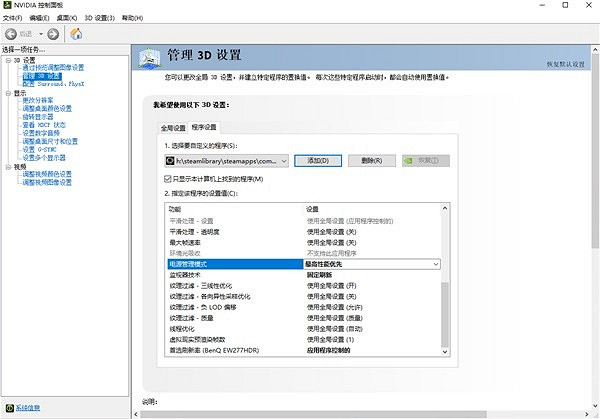This screenshot has width=600, height=419.
Task: Select the 监视器技术 feature row
Action: [x=304, y=275]
